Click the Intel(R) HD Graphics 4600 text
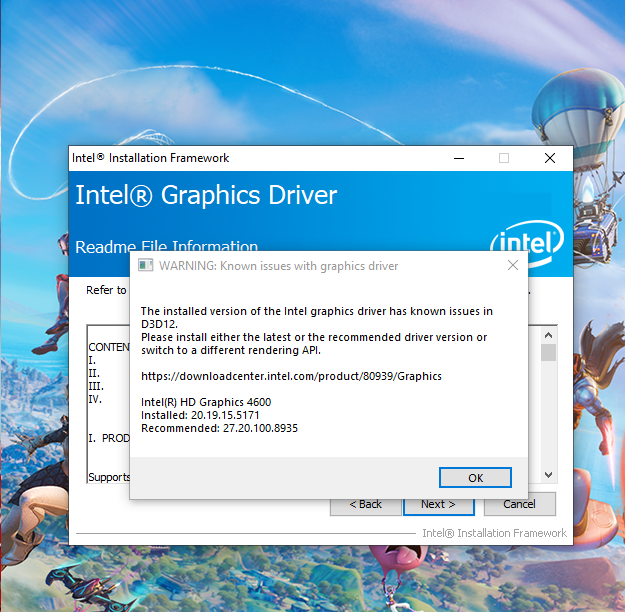 pyautogui.click(x=206, y=402)
